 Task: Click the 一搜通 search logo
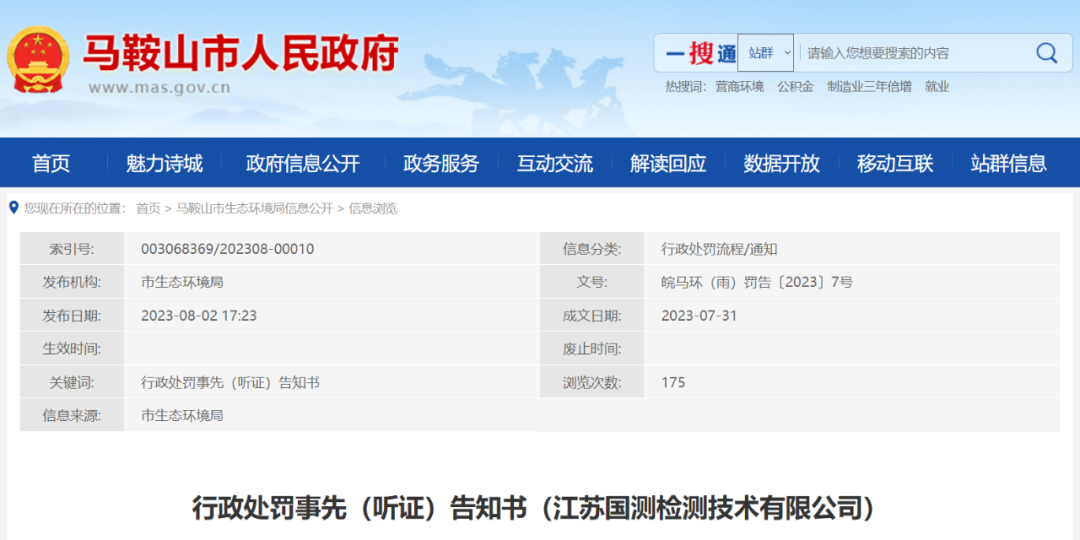(700, 53)
